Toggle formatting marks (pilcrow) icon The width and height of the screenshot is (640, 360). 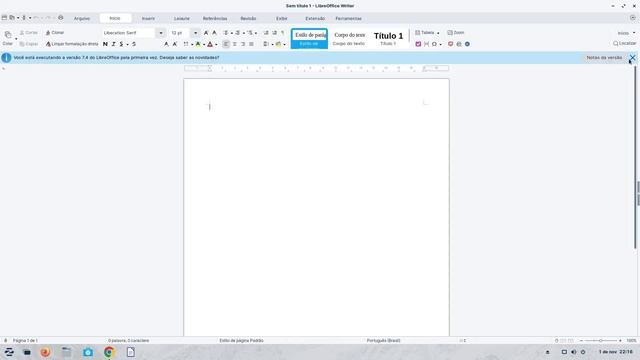click(282, 33)
